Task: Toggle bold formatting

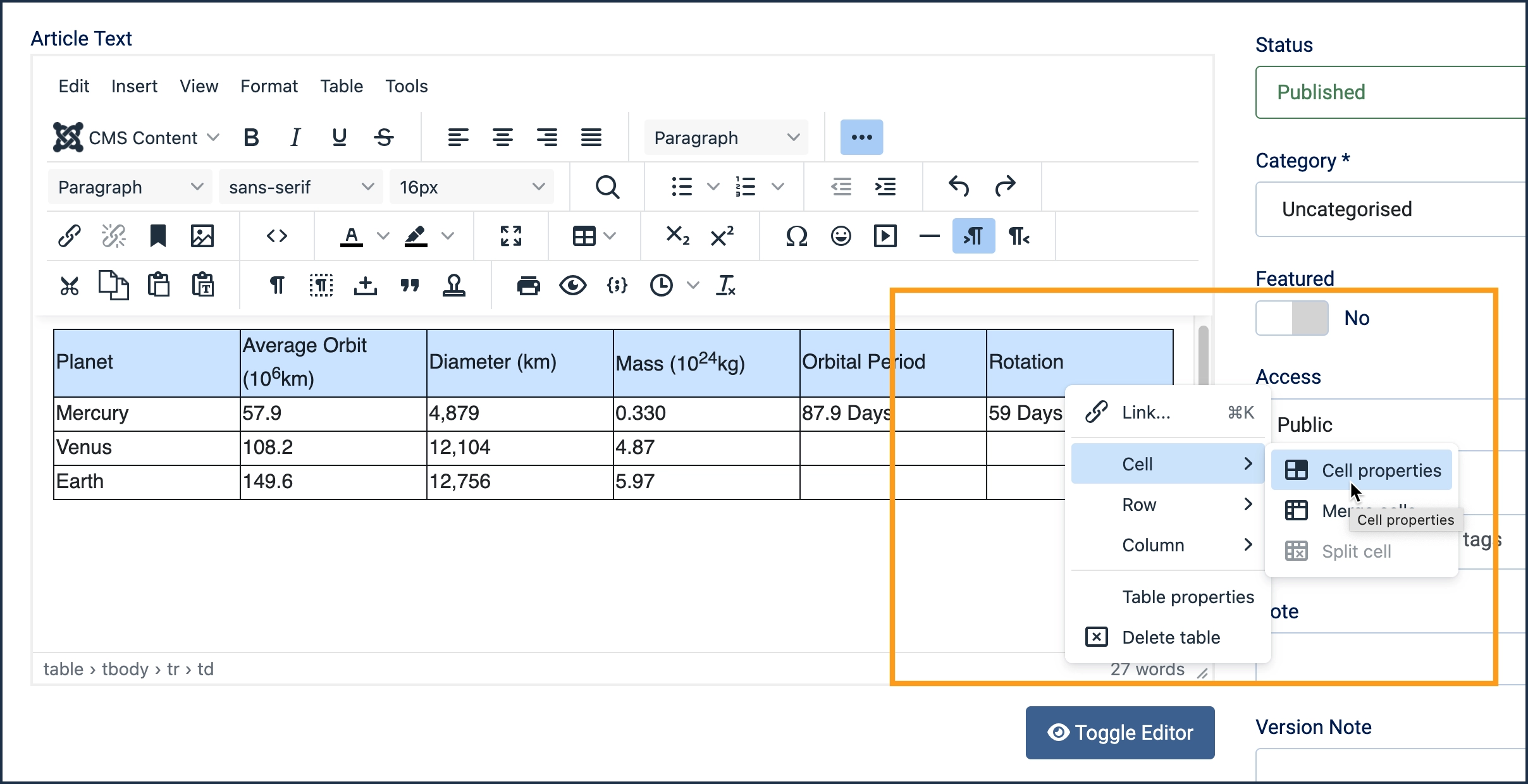Action: (251, 137)
